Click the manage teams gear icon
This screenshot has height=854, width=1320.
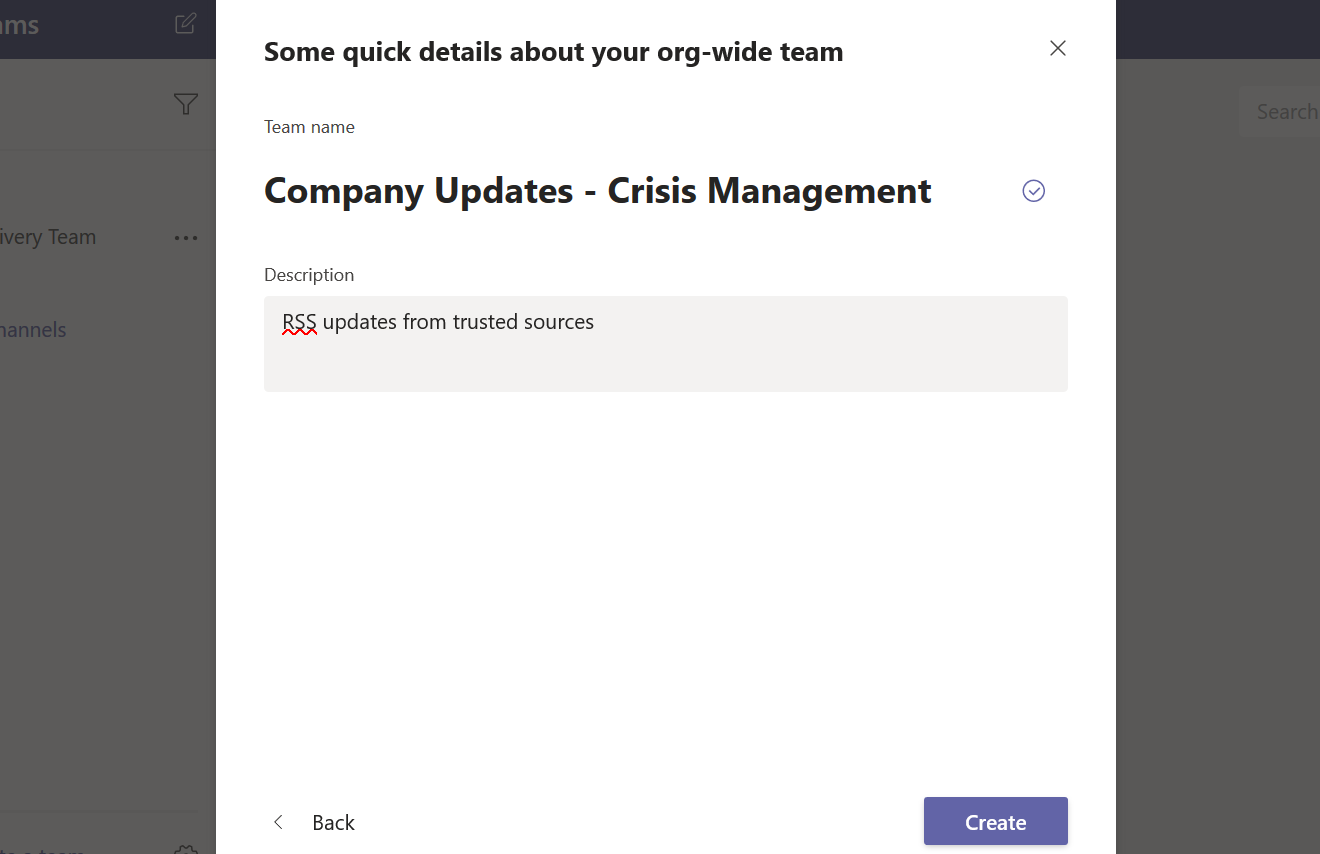pyautogui.click(x=186, y=850)
